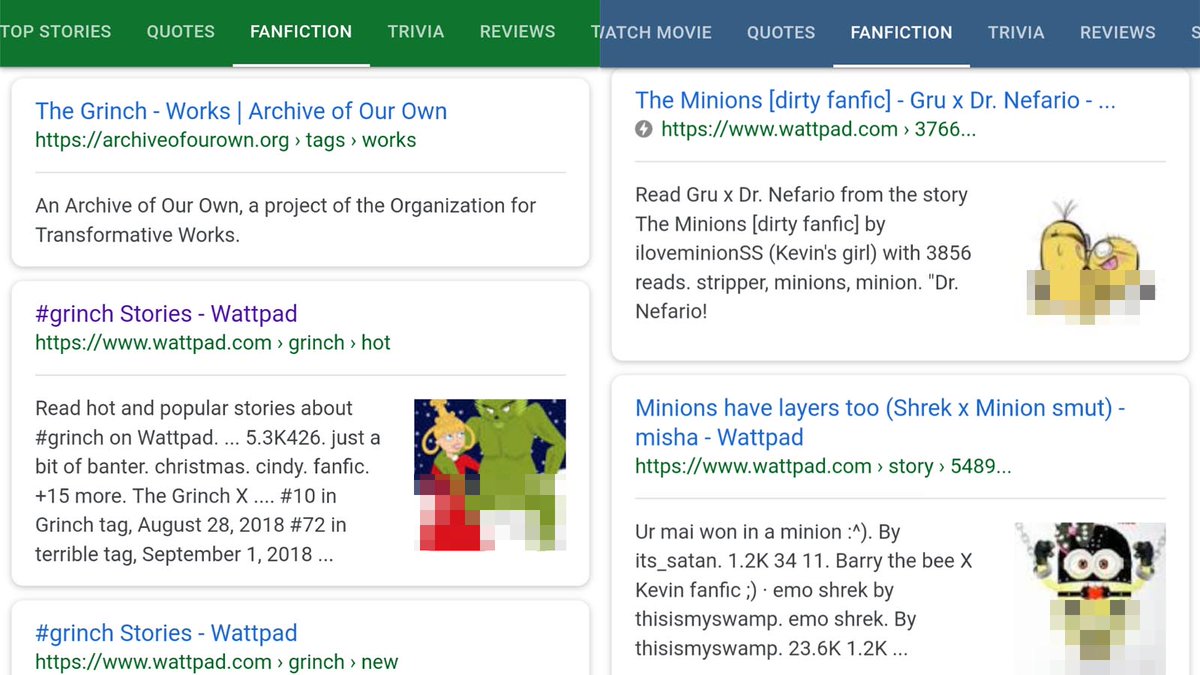
Task: Open TRIVIA tab in the green bar
Action: pos(416,31)
